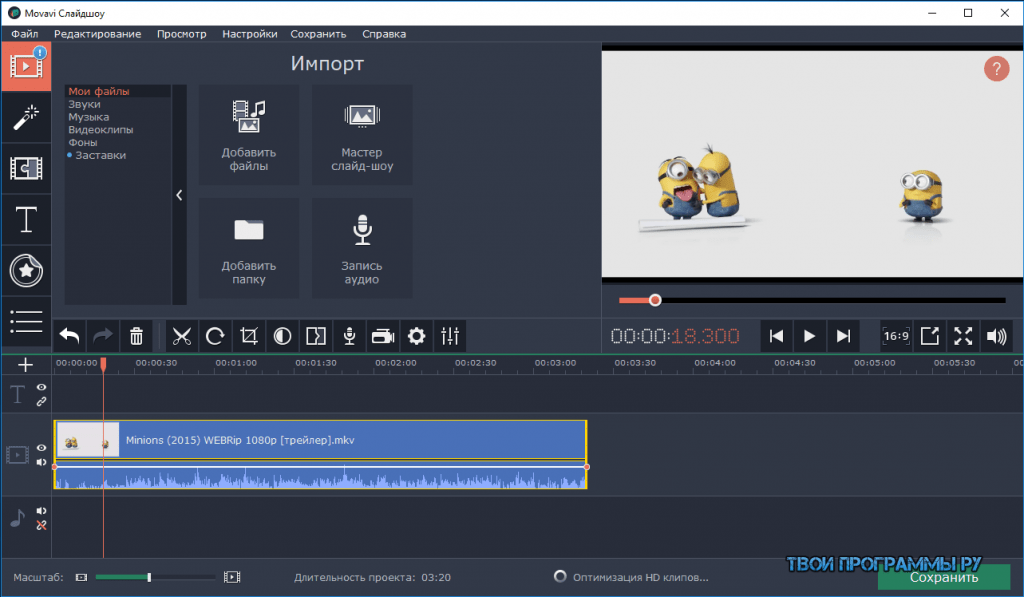Screen dimensions: 1024x597
Task: Open the Transitions tab
Action: pyautogui.click(x=25, y=169)
